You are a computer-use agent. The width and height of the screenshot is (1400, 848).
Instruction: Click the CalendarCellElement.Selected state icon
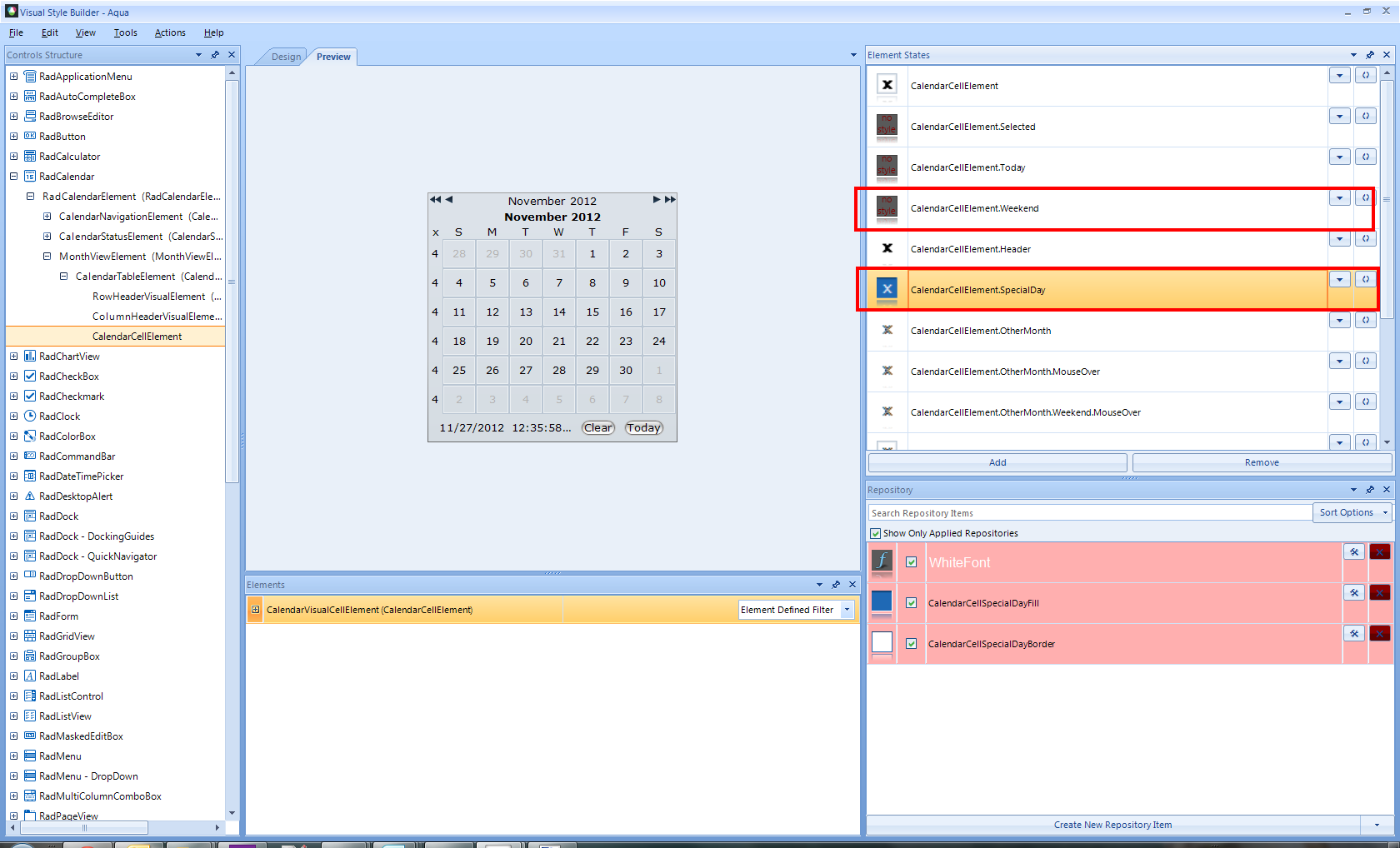tap(887, 126)
